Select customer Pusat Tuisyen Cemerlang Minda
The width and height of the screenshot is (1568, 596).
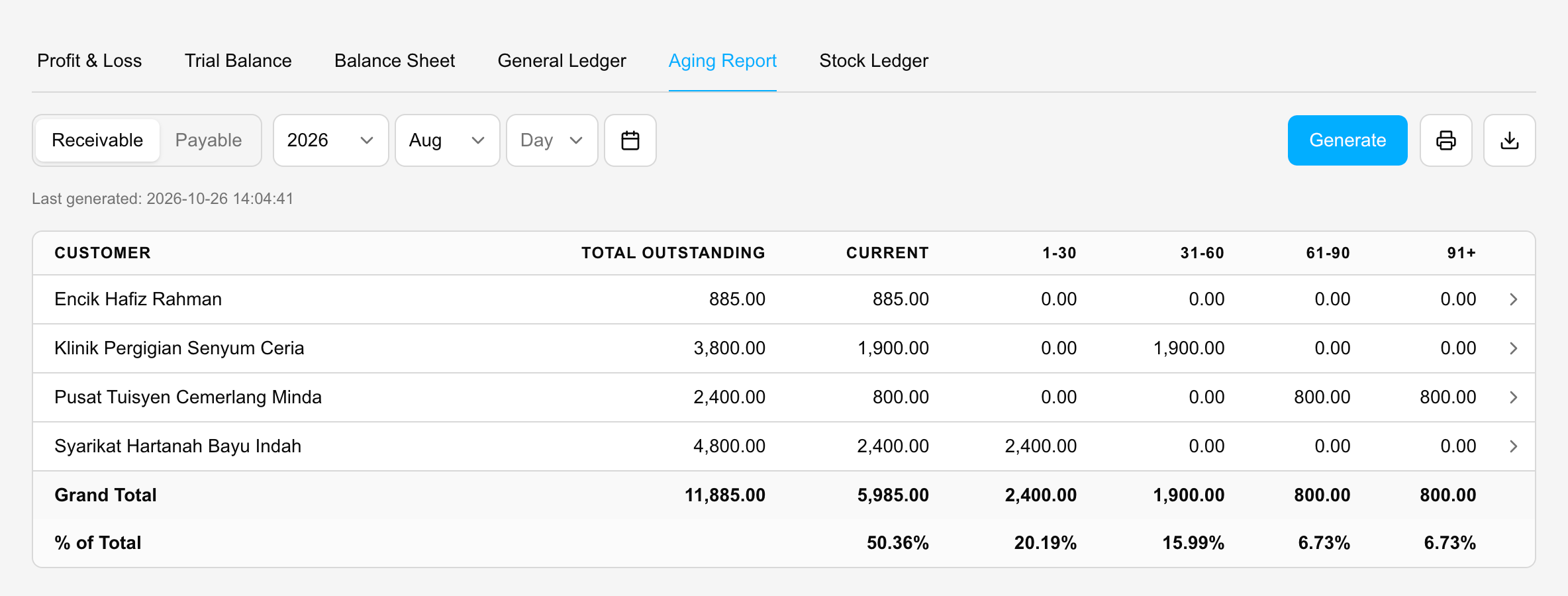click(188, 397)
